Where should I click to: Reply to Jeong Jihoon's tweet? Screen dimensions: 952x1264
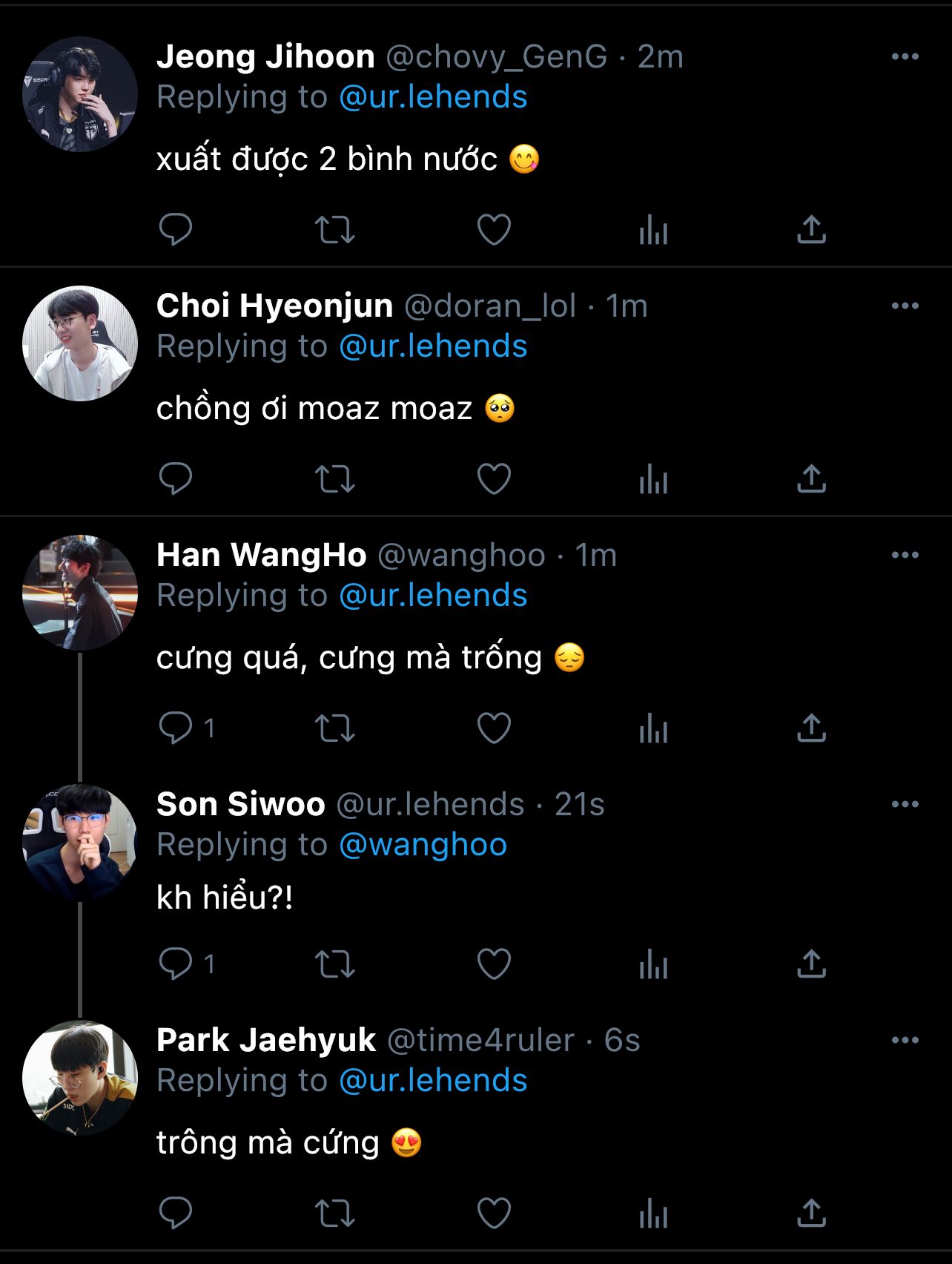tap(176, 229)
